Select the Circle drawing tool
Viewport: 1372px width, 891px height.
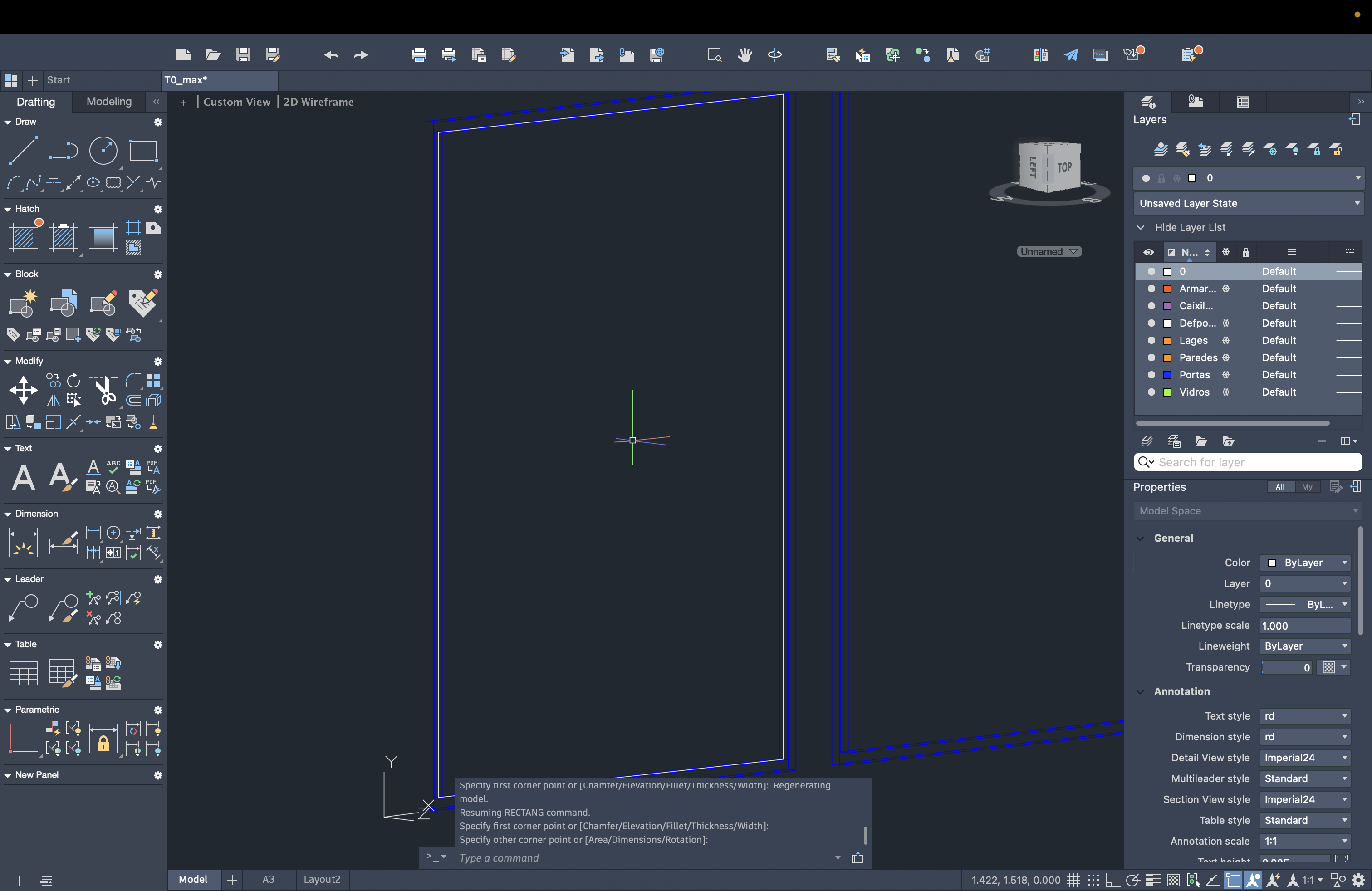(x=103, y=151)
